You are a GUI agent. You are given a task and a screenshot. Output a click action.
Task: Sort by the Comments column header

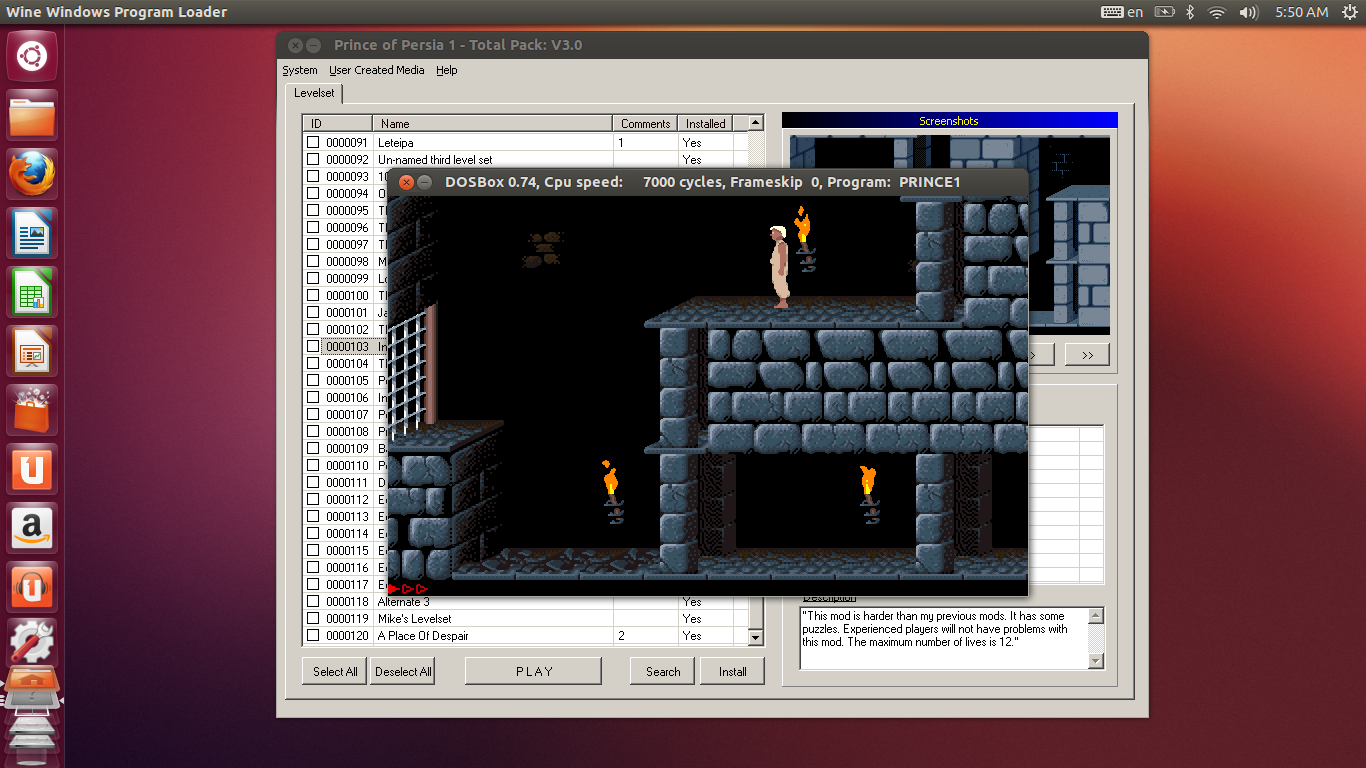click(645, 123)
